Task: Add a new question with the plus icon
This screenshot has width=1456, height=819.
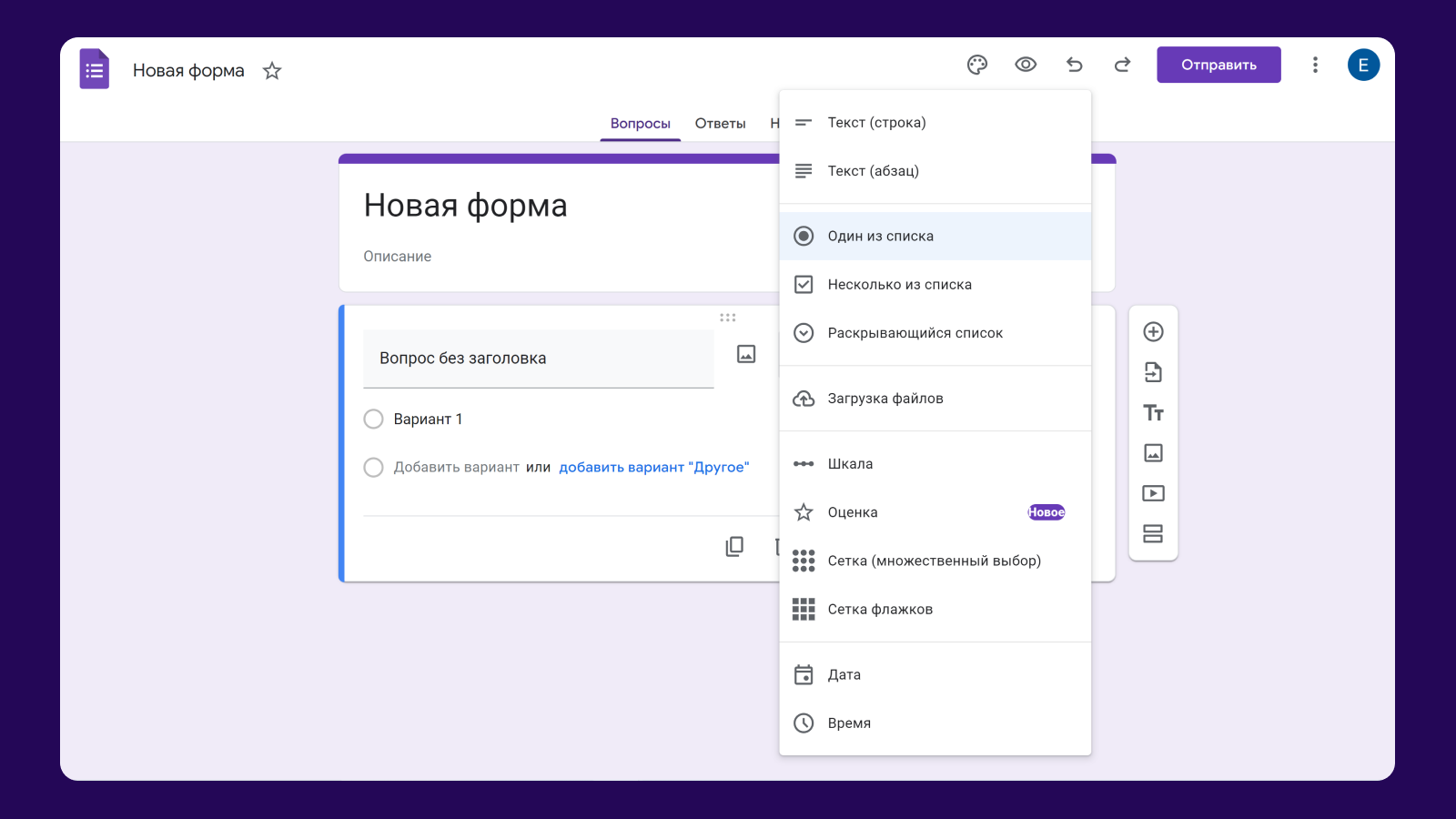Action: (x=1153, y=331)
